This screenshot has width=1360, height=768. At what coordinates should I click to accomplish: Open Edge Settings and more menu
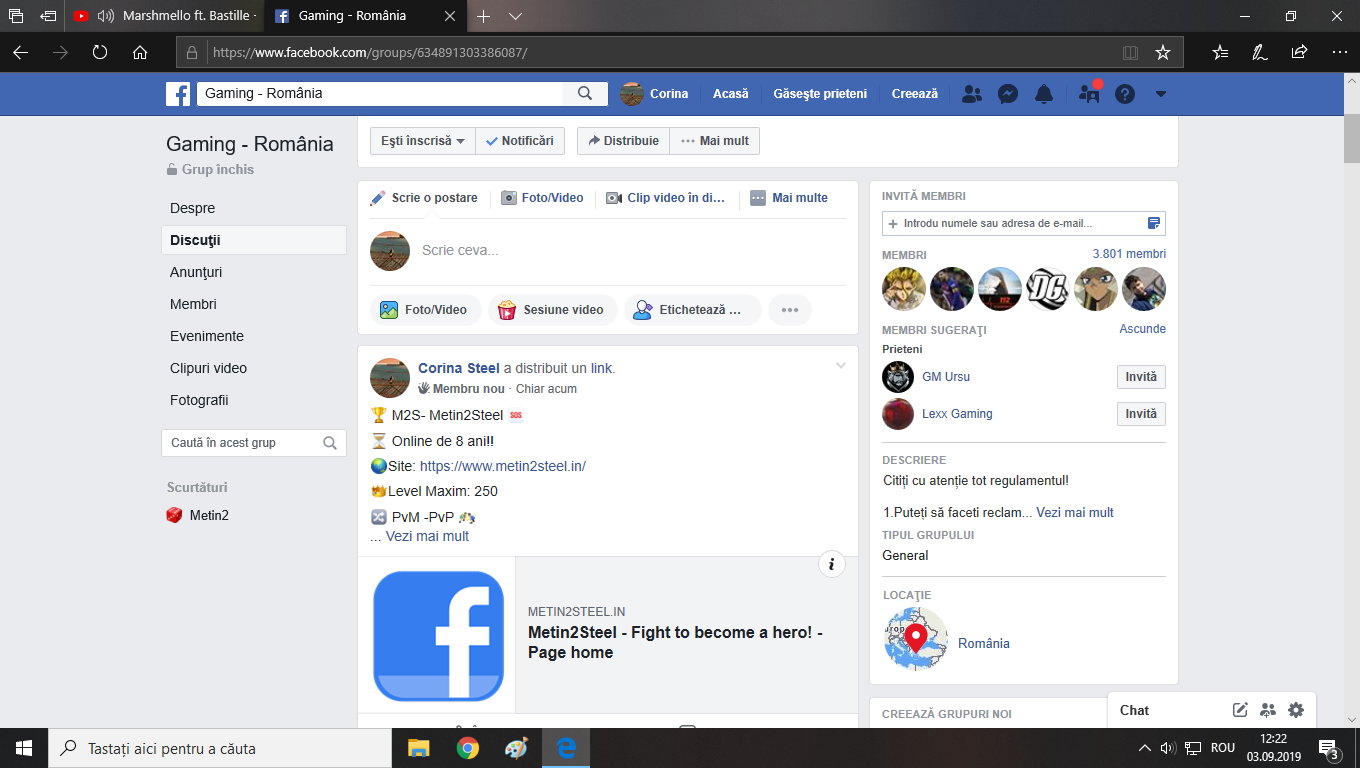(x=1339, y=52)
